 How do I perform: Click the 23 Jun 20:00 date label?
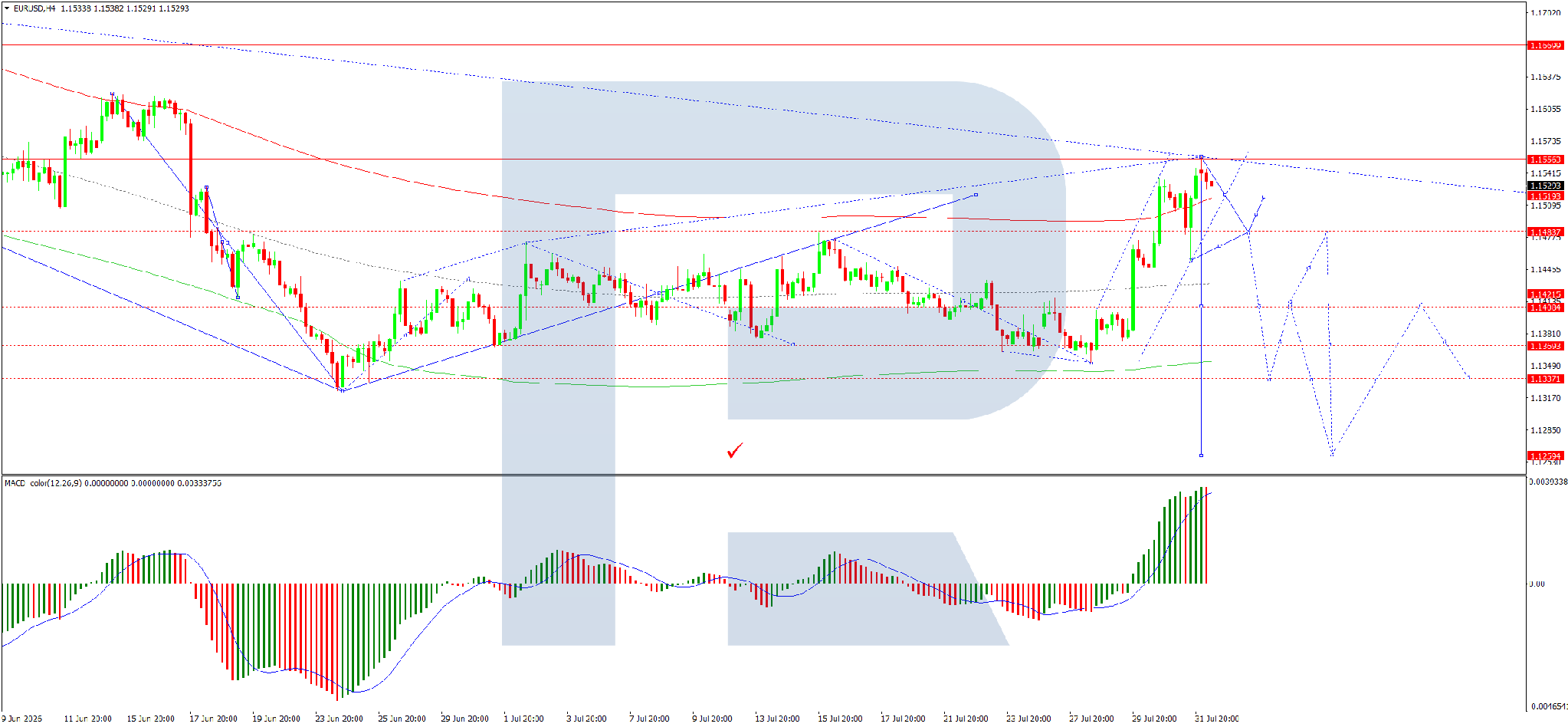pos(339,719)
